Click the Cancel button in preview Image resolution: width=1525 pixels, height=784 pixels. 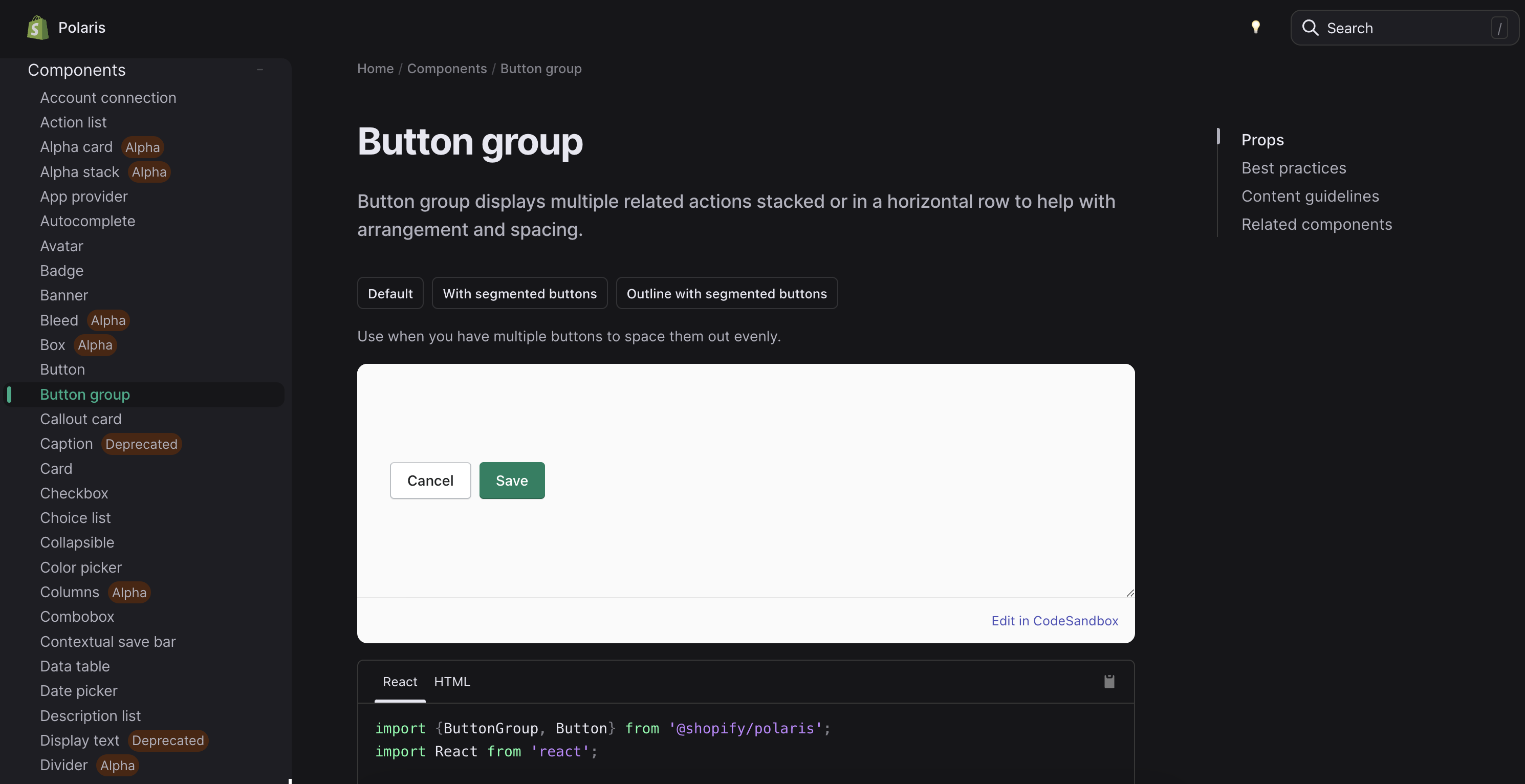[x=430, y=481]
